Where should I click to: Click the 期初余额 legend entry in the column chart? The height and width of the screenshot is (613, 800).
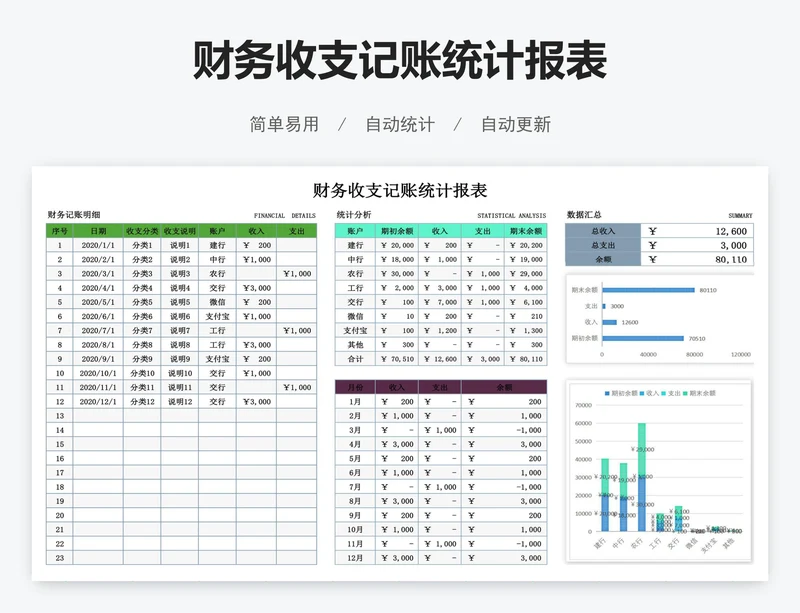point(621,393)
